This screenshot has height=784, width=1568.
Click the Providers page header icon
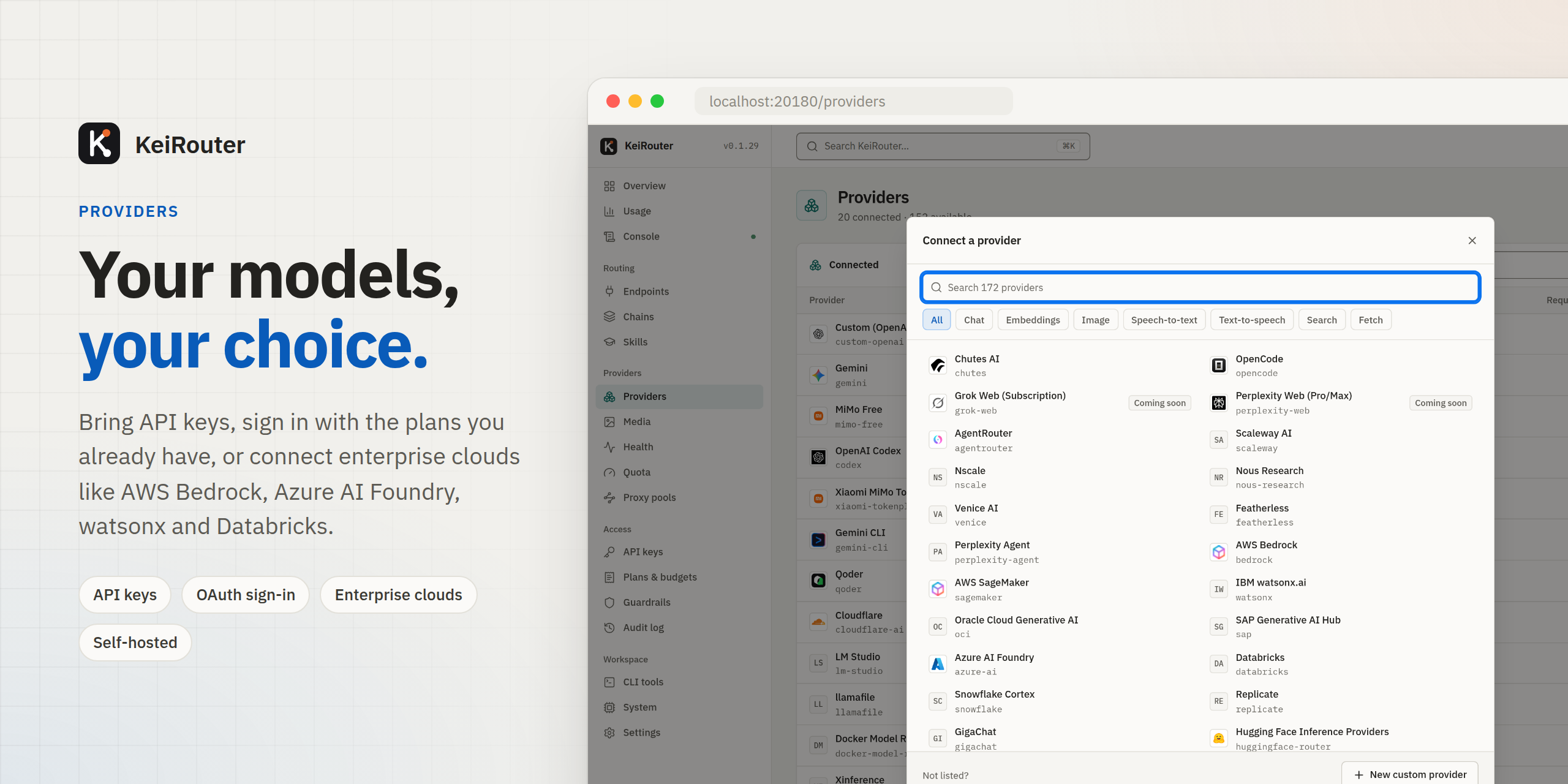(x=812, y=205)
